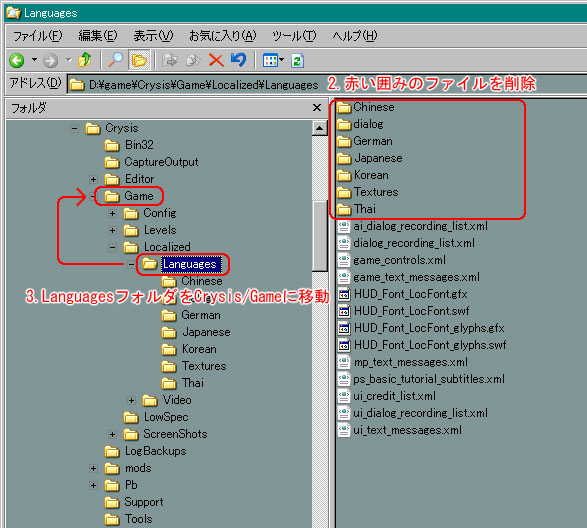
Task: Click the Copy To toolbar icon
Action: click(x=193, y=60)
